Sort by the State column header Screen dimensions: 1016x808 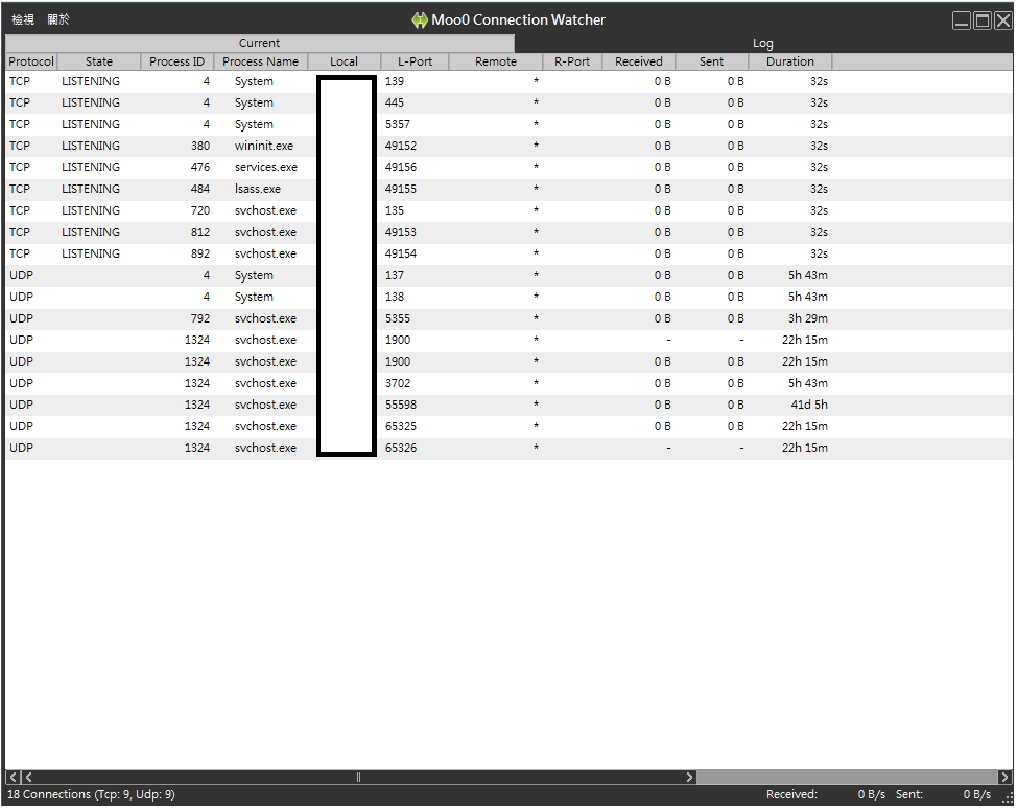[99, 62]
